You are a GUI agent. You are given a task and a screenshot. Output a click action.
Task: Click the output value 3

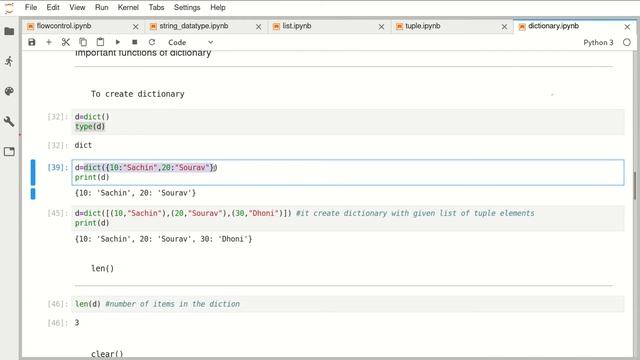tap(77, 323)
